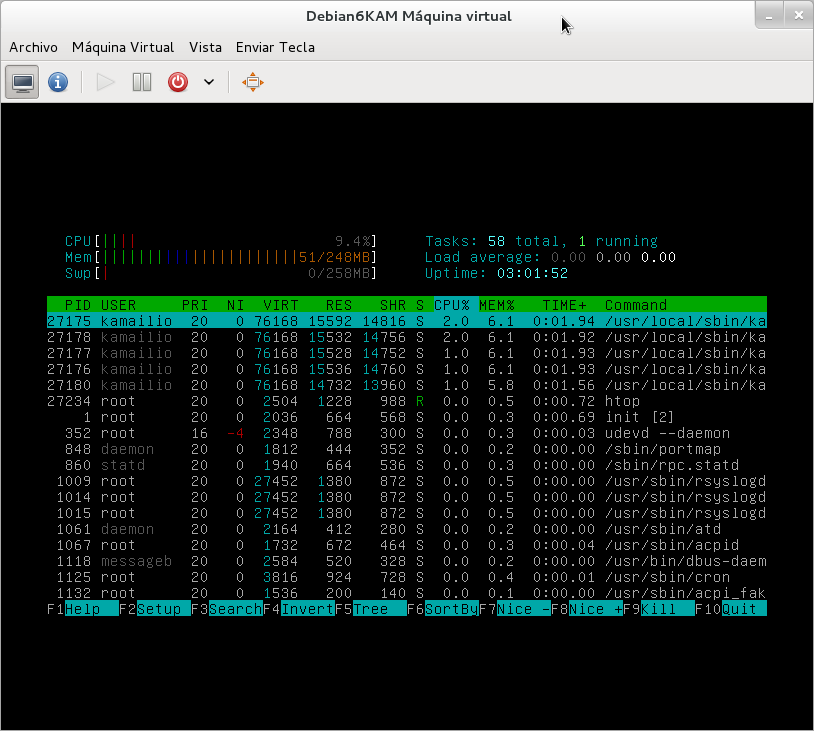
Task: Select the udevd --daemon process row
Action: point(406,433)
